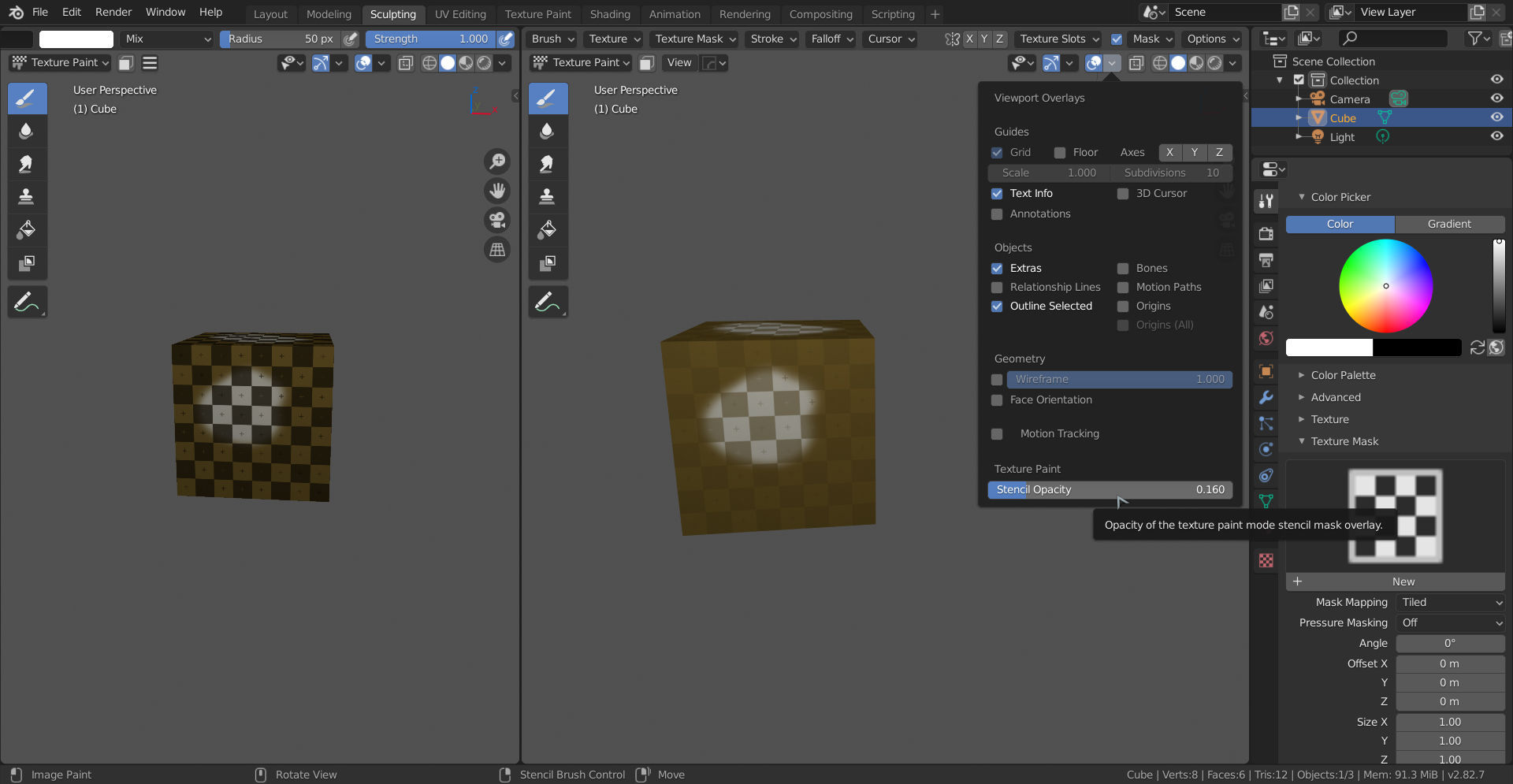Select the Clone brush tool
The width and height of the screenshot is (1513, 784).
(x=27, y=196)
